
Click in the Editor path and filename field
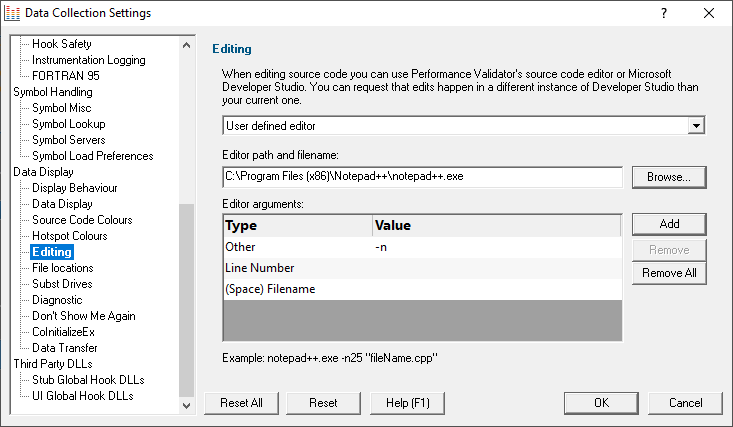[x=423, y=177]
